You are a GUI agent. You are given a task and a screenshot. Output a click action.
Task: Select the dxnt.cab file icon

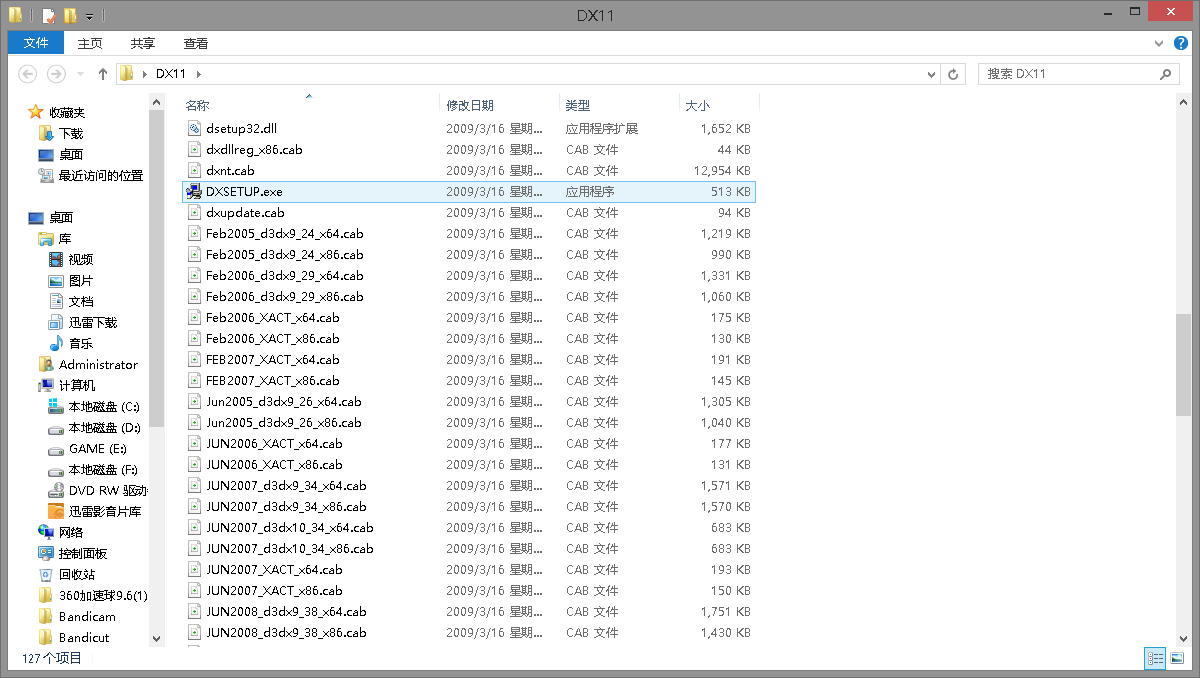pyautogui.click(x=195, y=170)
